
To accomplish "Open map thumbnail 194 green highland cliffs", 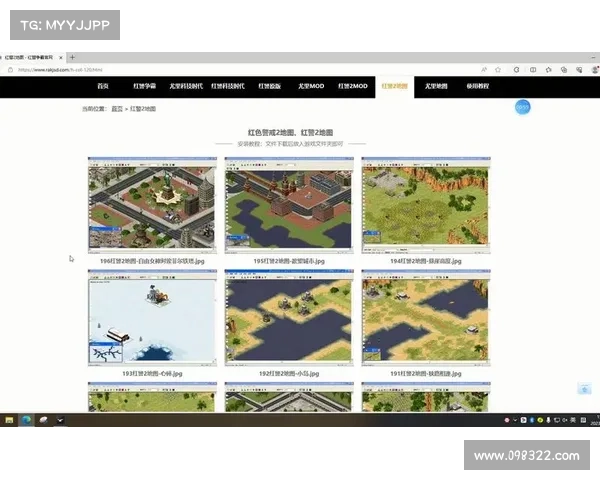I will pos(426,205).
